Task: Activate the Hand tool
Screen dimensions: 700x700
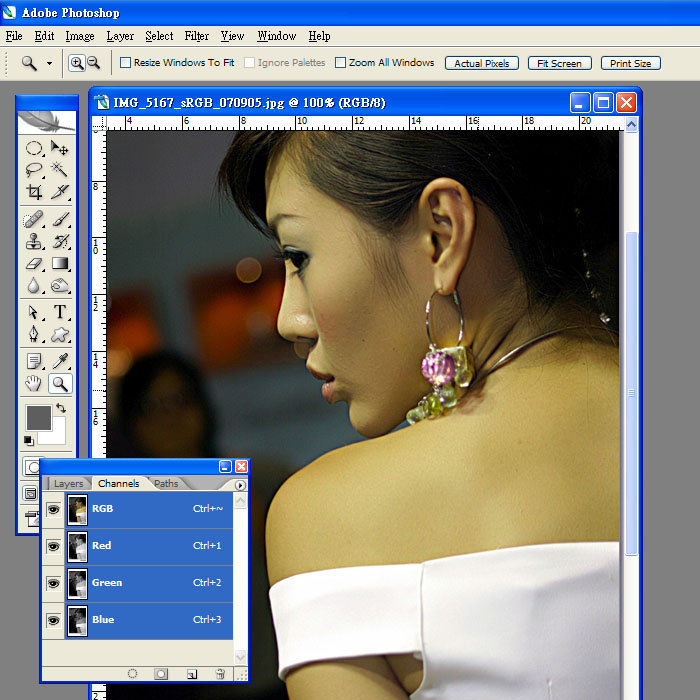Action: (x=34, y=383)
